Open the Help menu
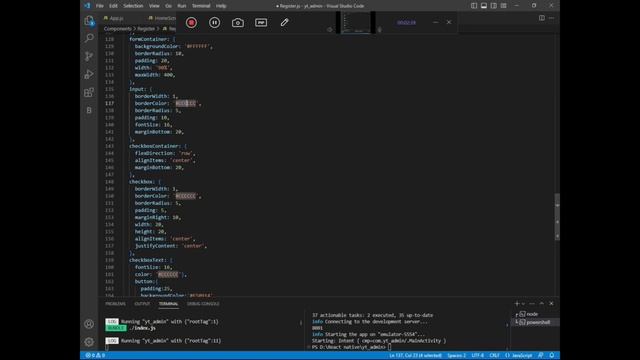The width and height of the screenshot is (640, 360). 221,6
